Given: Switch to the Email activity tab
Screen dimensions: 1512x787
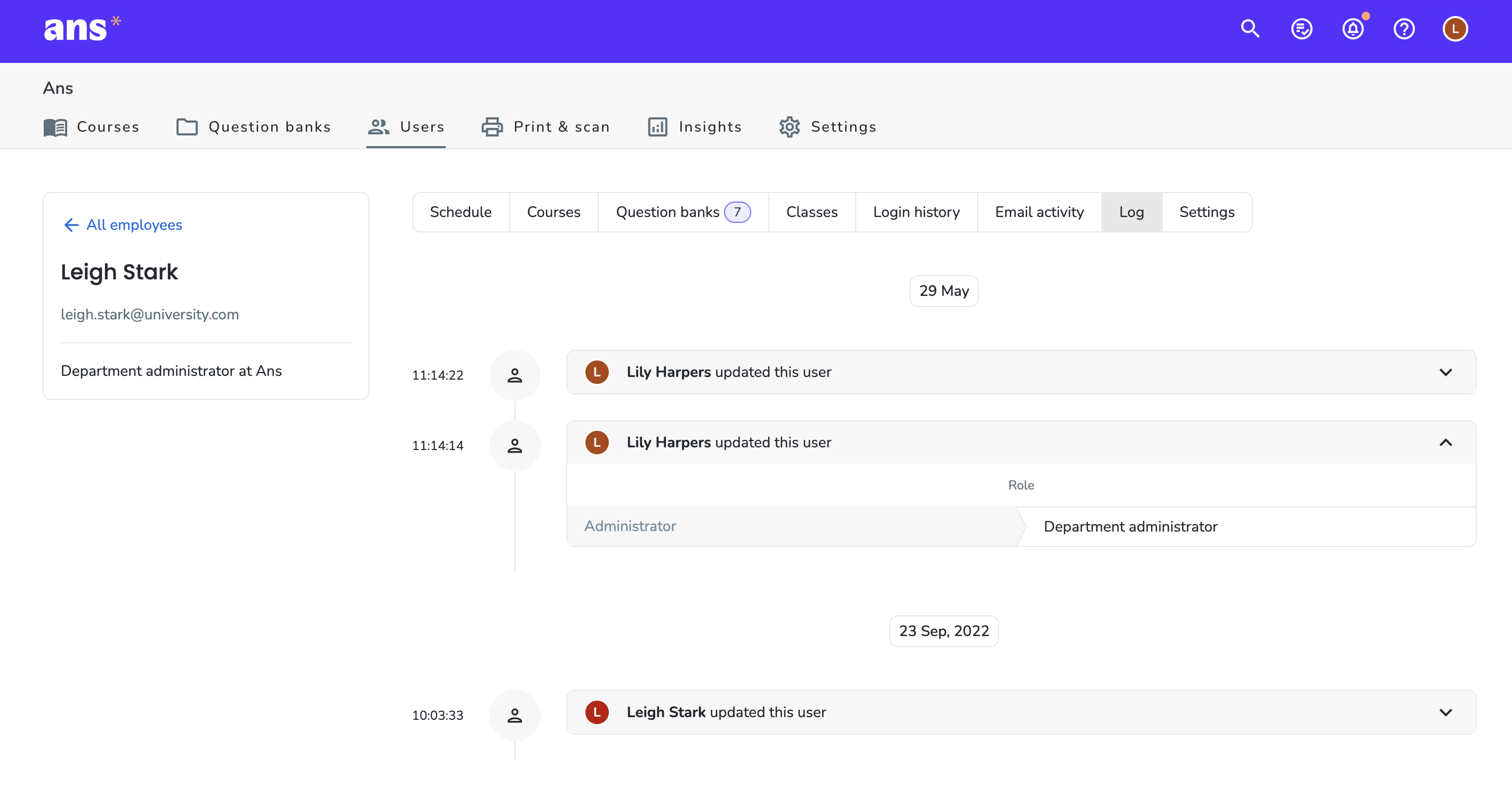Looking at the screenshot, I should 1040,212.
